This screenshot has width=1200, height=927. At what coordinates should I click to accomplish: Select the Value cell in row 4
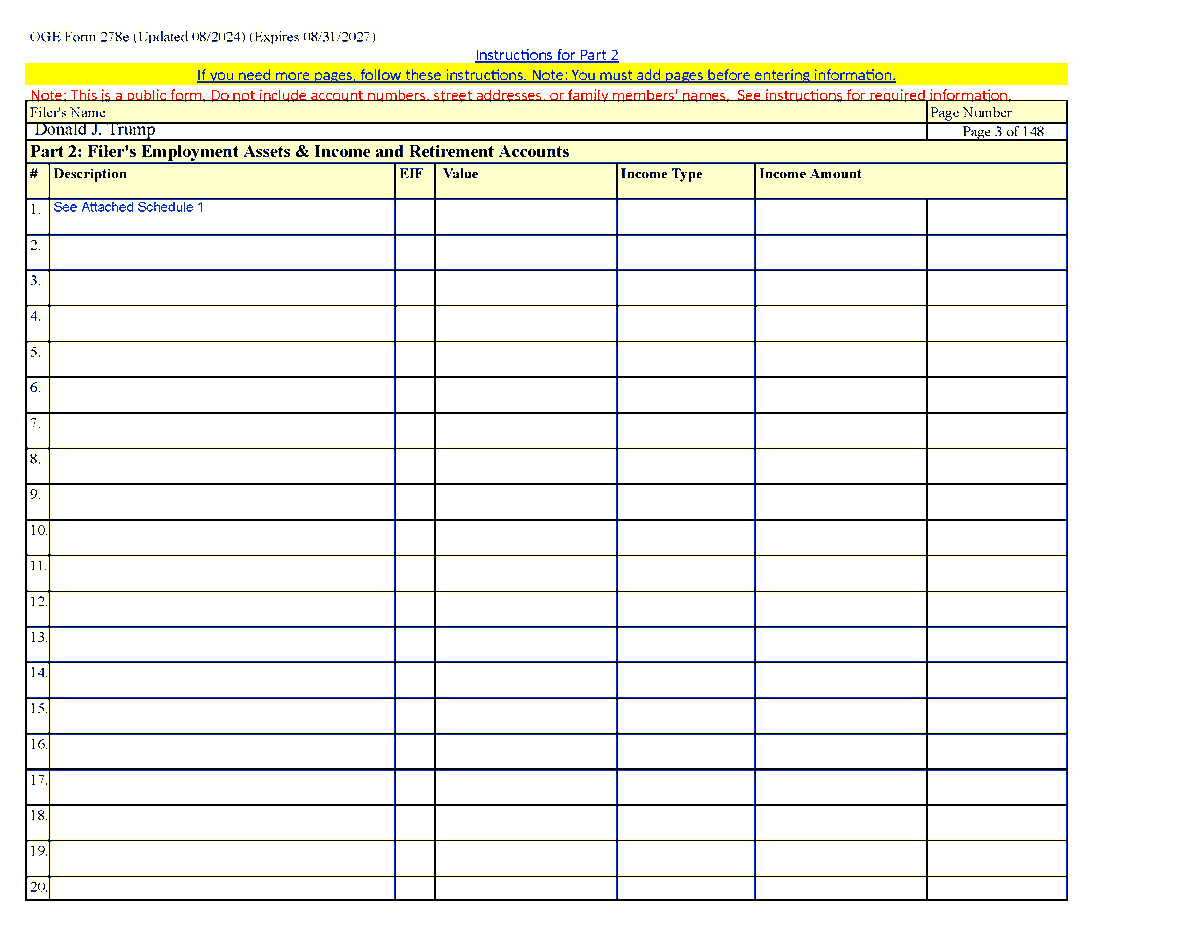click(526, 324)
